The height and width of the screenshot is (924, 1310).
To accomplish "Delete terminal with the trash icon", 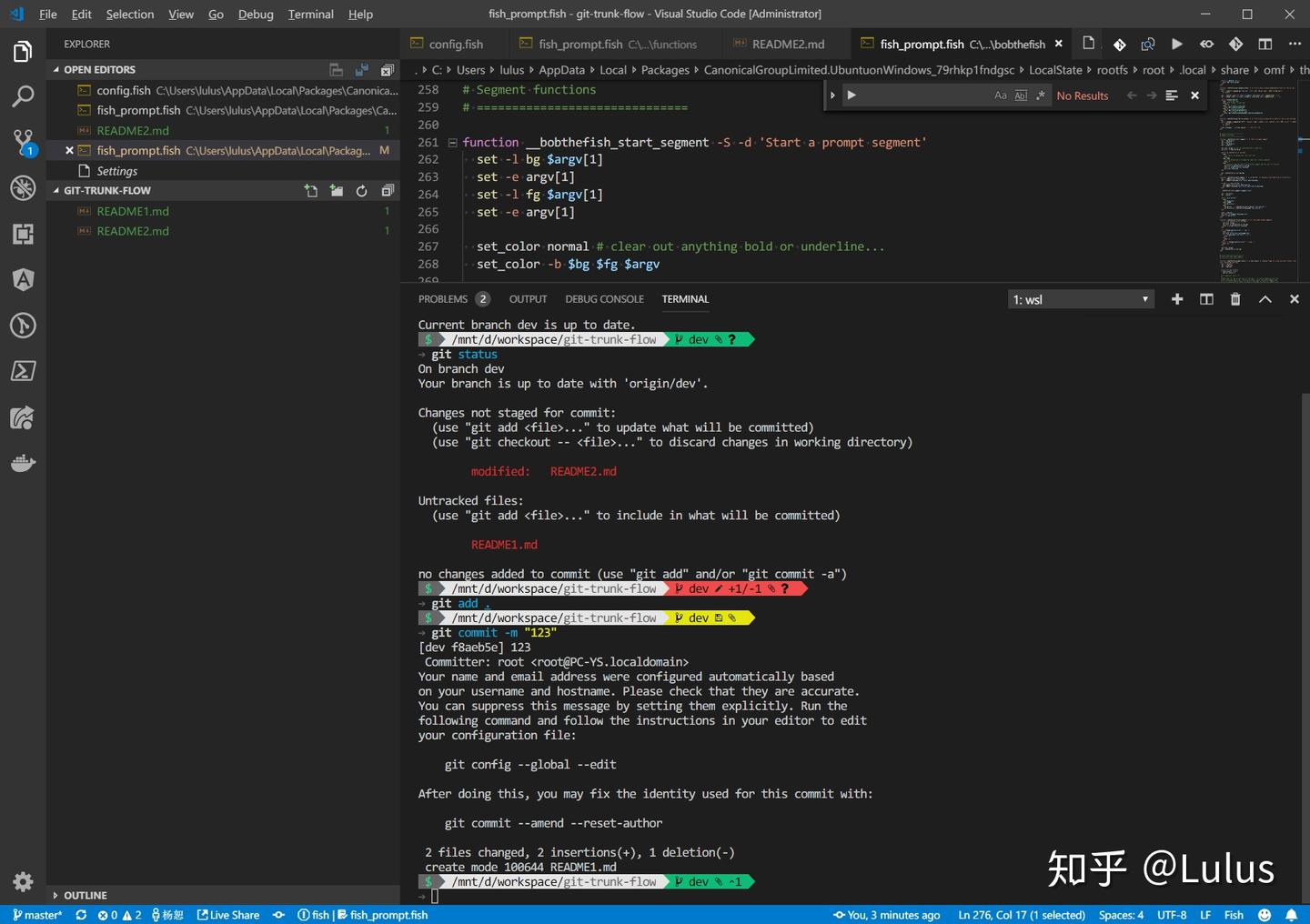I will click(1235, 298).
